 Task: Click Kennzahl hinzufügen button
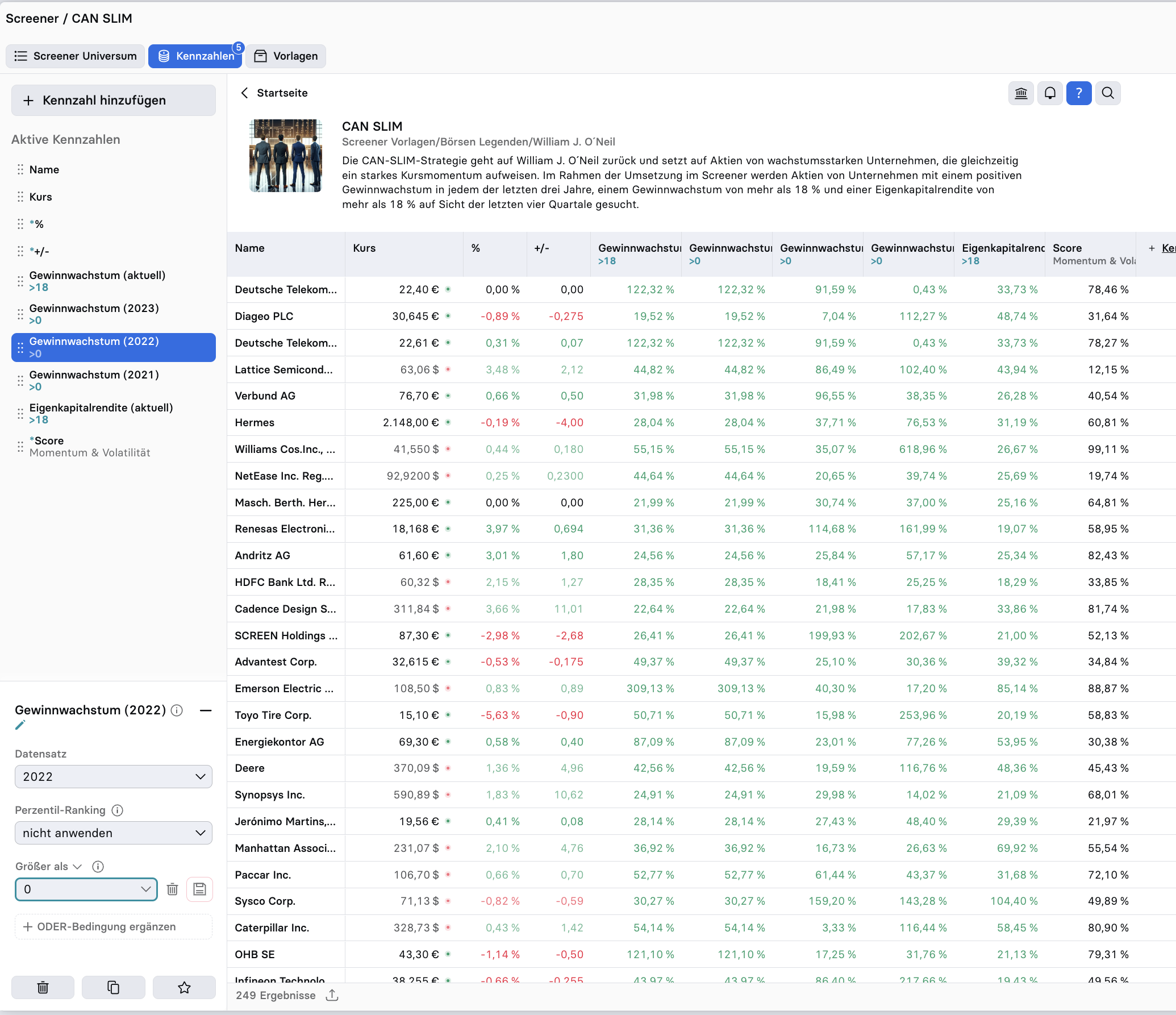pos(114,101)
